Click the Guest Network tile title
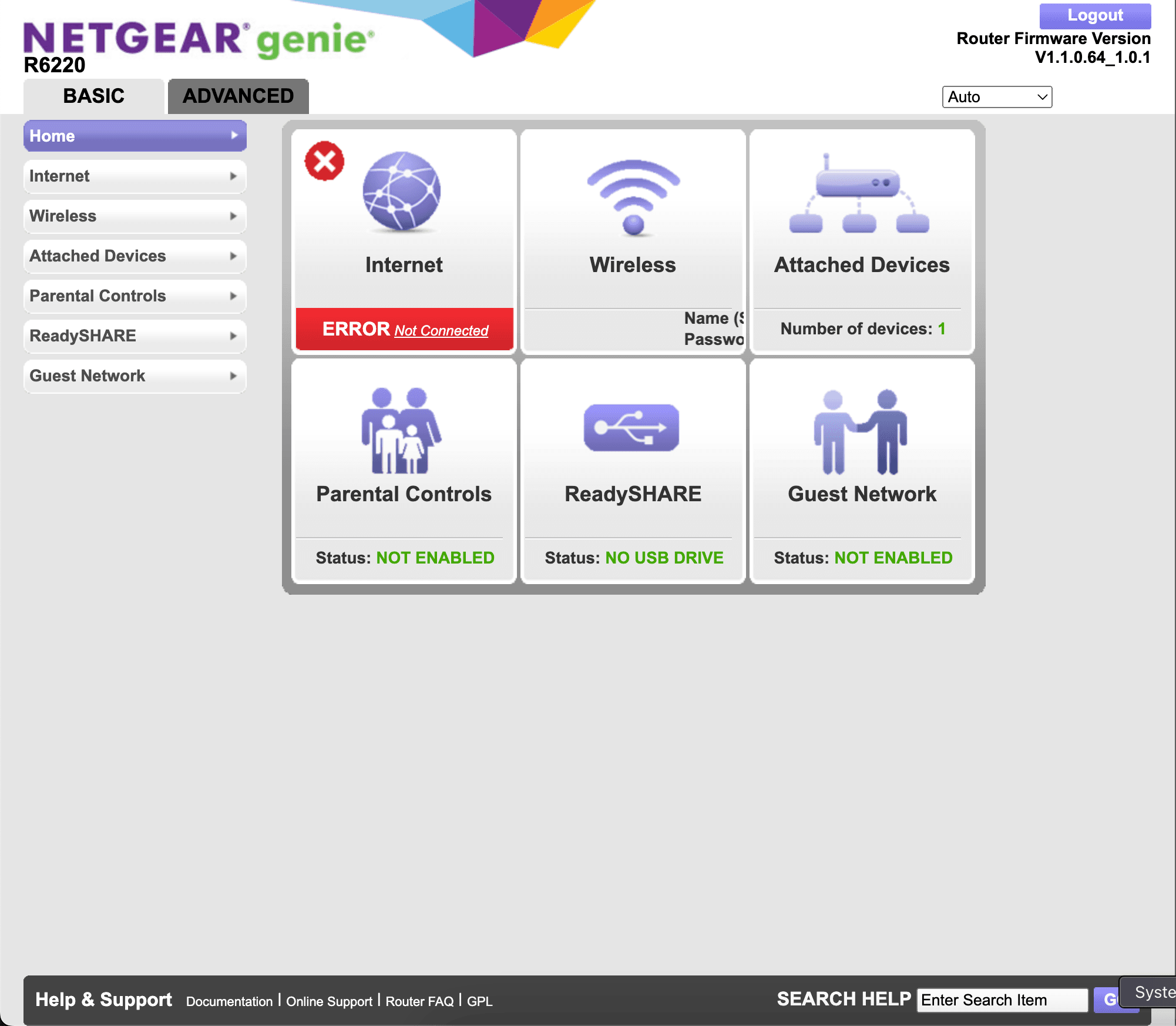Viewport: 1176px width, 1026px height. tap(862, 494)
